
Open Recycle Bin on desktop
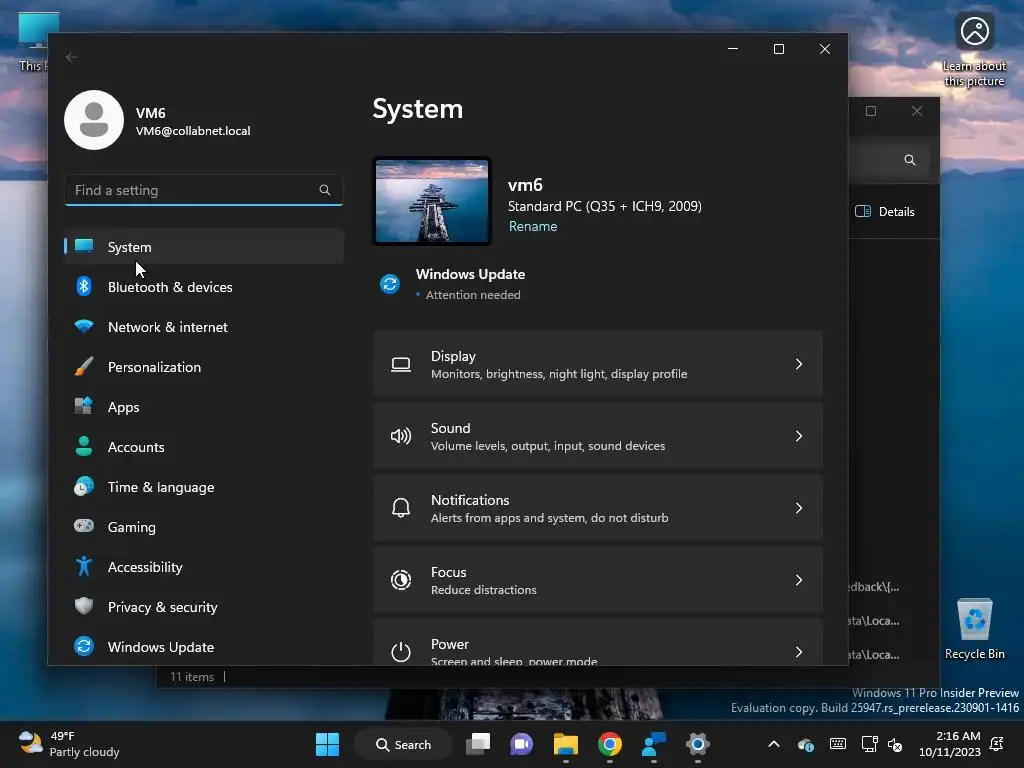tap(974, 629)
